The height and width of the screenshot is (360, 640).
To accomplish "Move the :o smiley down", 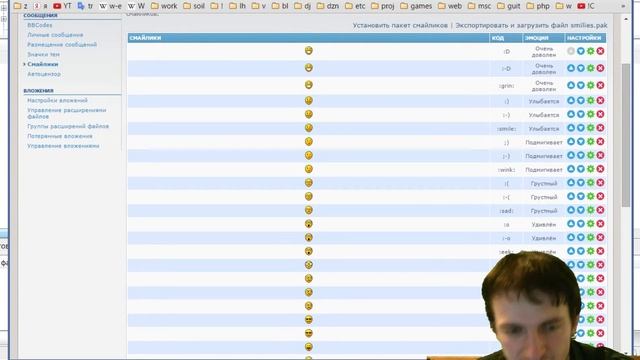I will click(580, 224).
